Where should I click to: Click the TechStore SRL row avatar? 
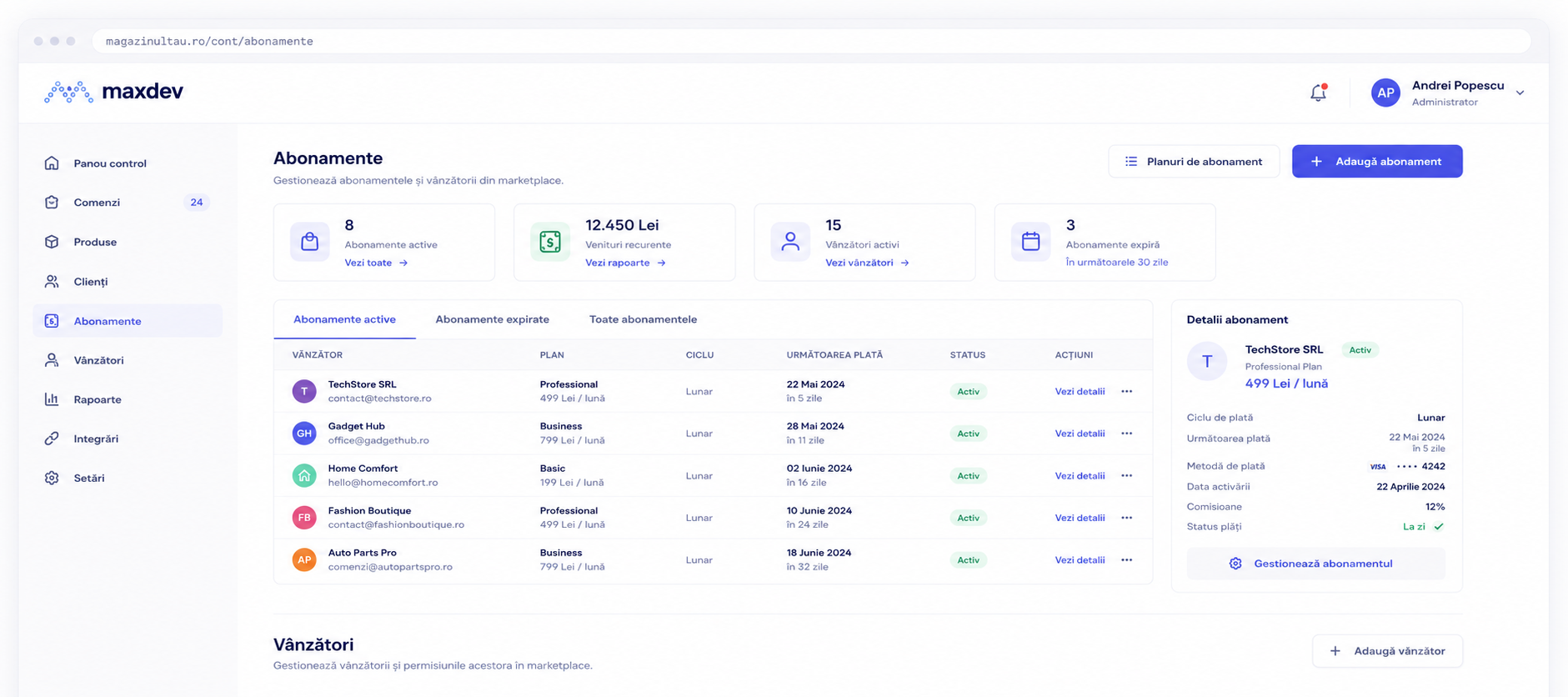coord(304,391)
